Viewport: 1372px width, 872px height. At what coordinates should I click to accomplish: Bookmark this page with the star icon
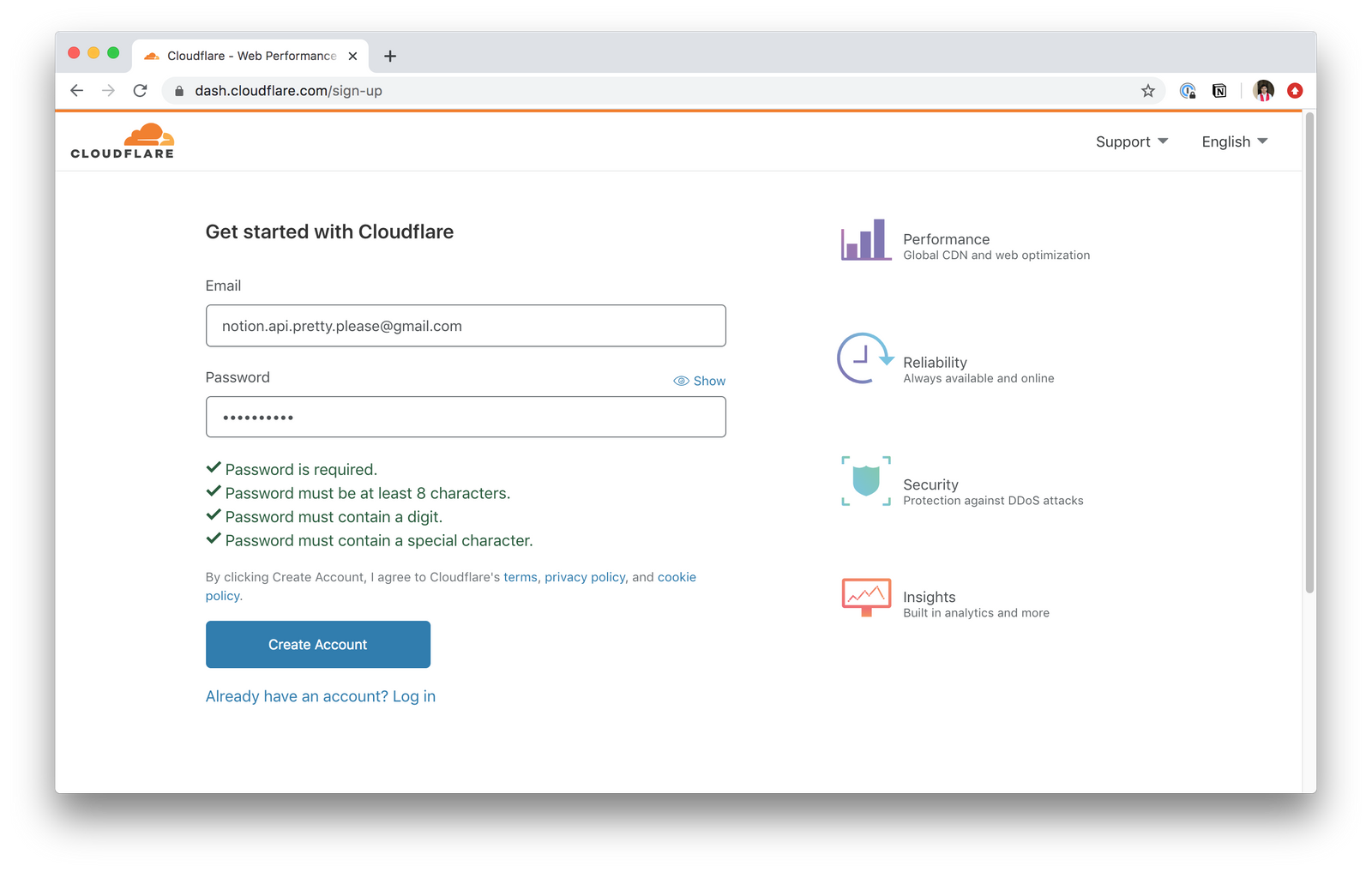pyautogui.click(x=1147, y=91)
